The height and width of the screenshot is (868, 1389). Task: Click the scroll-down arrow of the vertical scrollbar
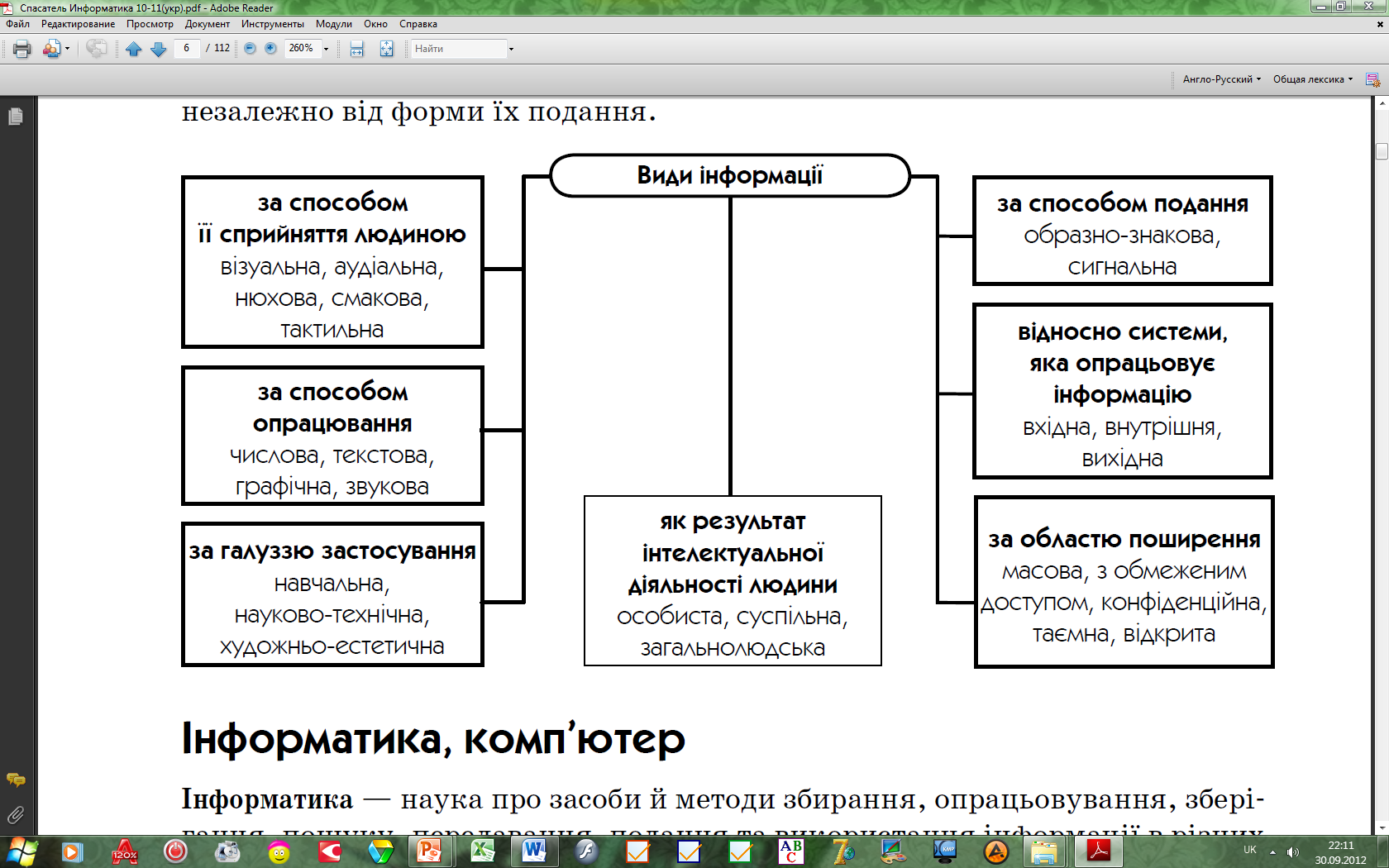1382,827
